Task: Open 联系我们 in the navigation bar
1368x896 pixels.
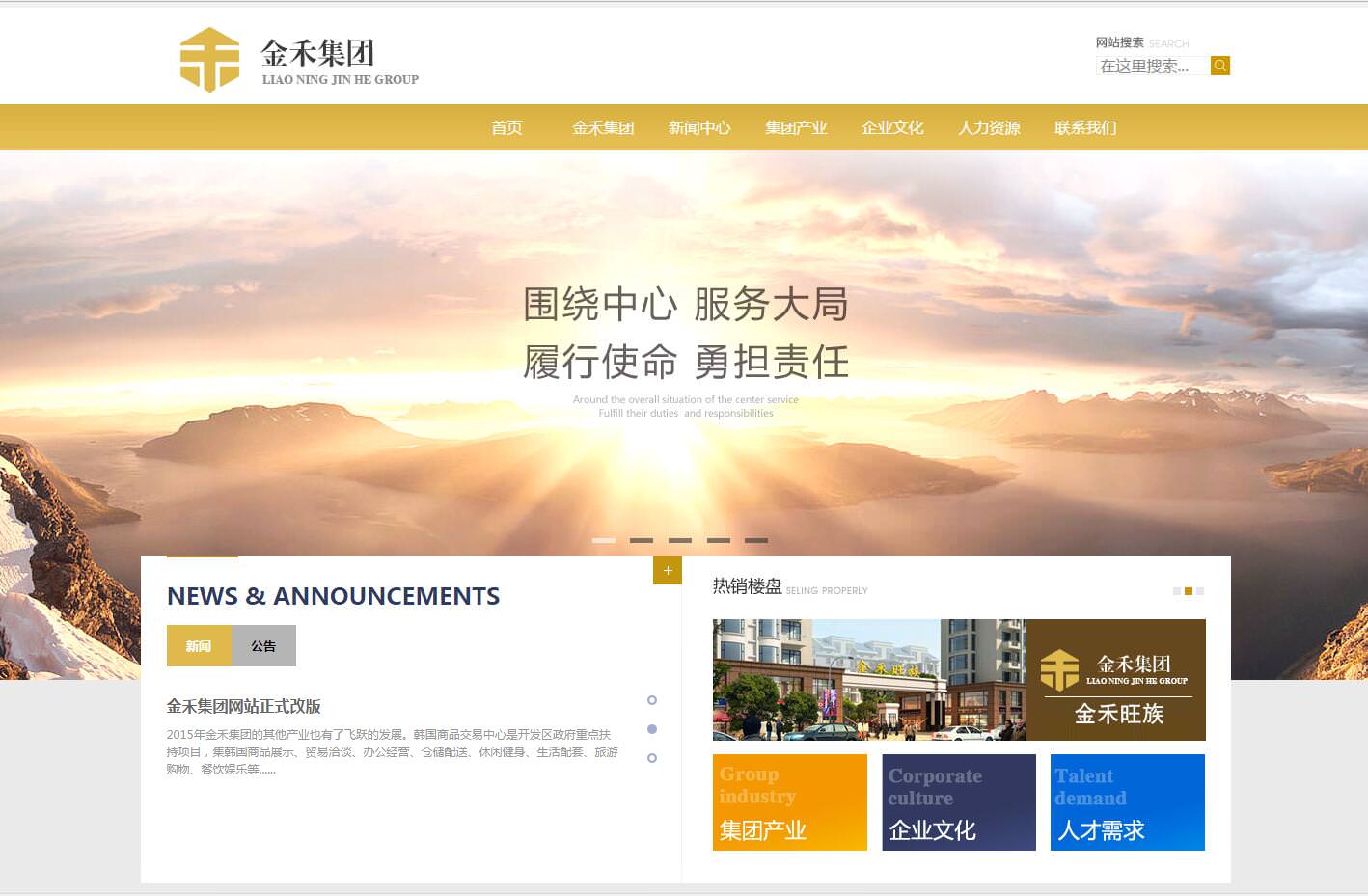Action: (1085, 127)
